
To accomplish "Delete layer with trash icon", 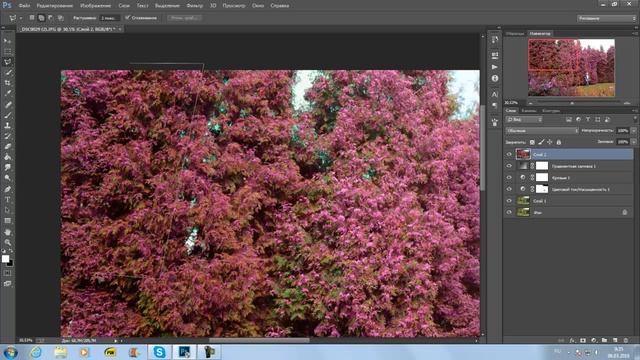I will (x=626, y=340).
